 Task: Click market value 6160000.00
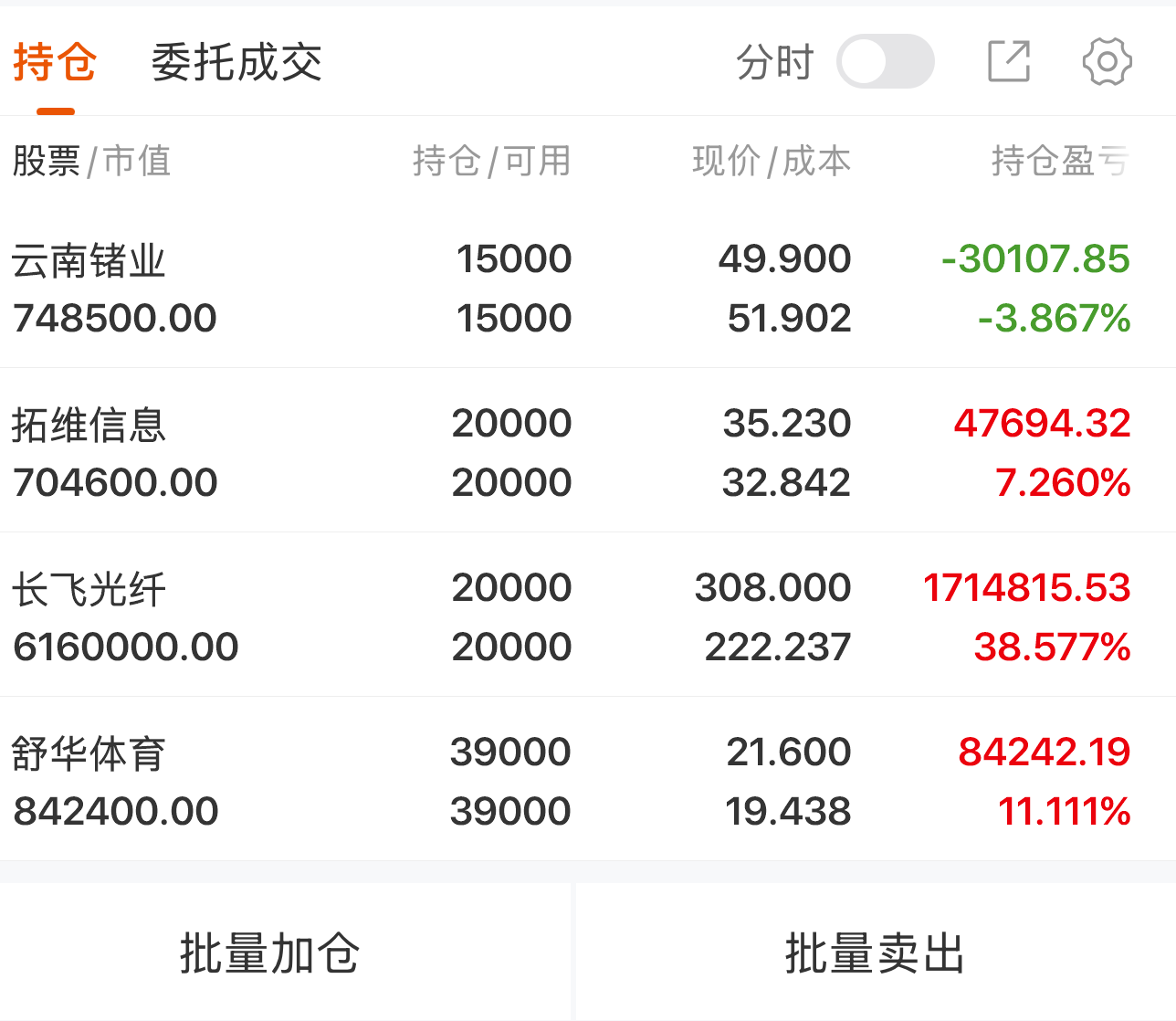coord(126,647)
